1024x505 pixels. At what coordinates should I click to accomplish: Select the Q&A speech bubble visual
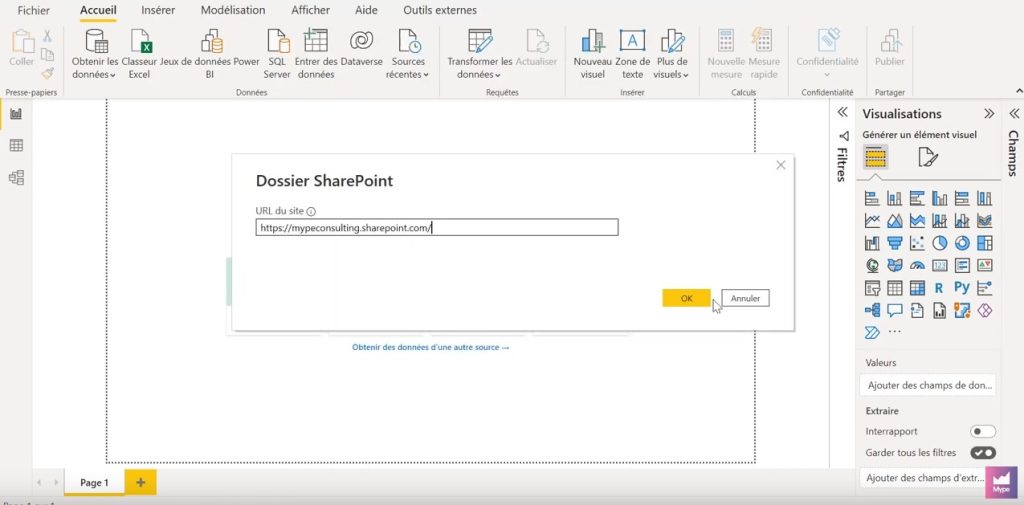tap(895, 310)
